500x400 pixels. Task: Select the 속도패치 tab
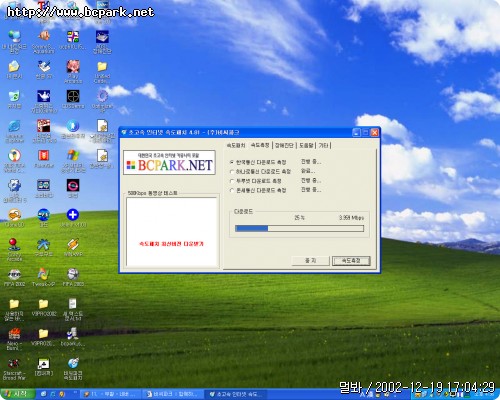tap(236, 145)
